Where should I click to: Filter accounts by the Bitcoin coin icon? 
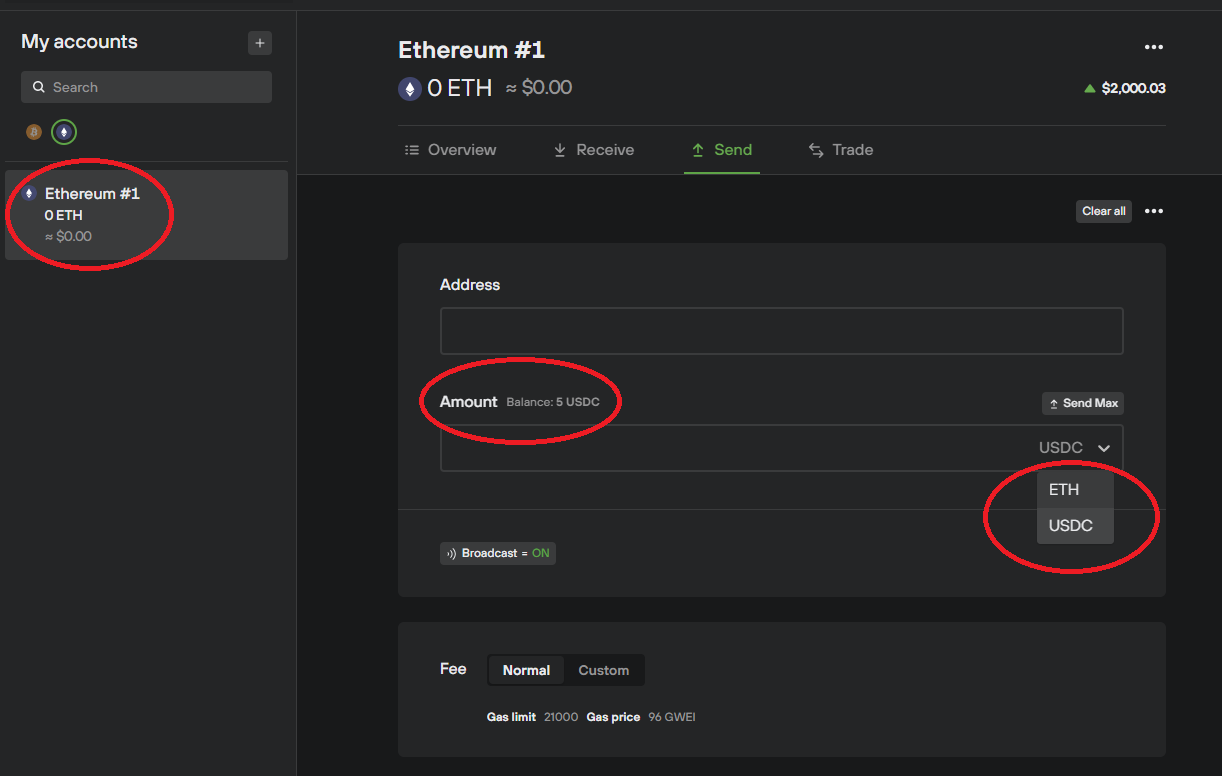click(34, 132)
